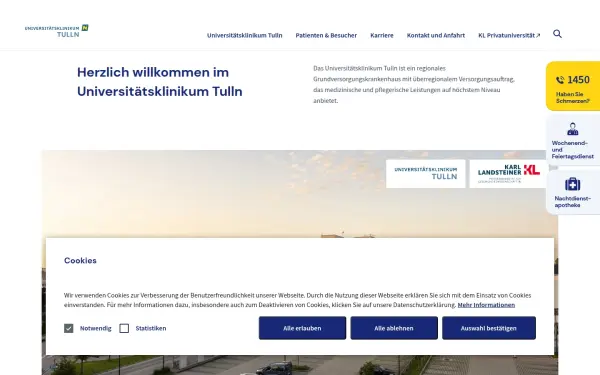Viewport: 600px width, 375px height.
Task: Open the Kontakt und Anfahrt menu
Action: [436, 35]
